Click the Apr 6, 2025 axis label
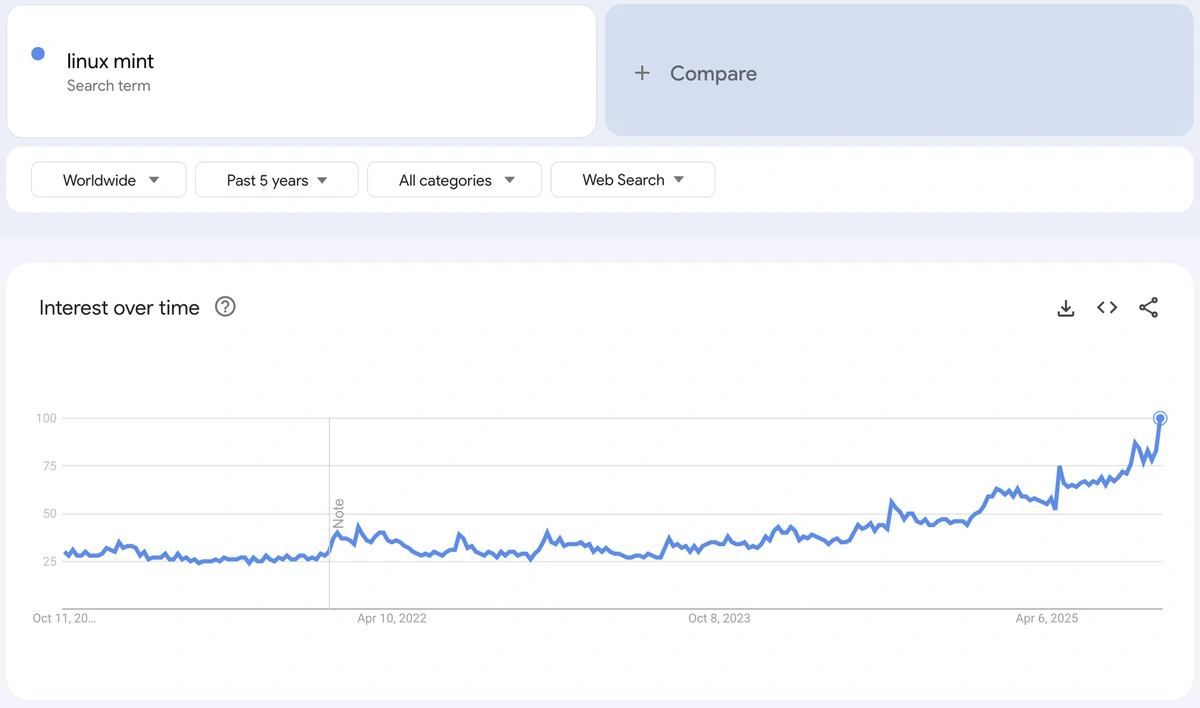This screenshot has height=708, width=1200. tap(1046, 618)
